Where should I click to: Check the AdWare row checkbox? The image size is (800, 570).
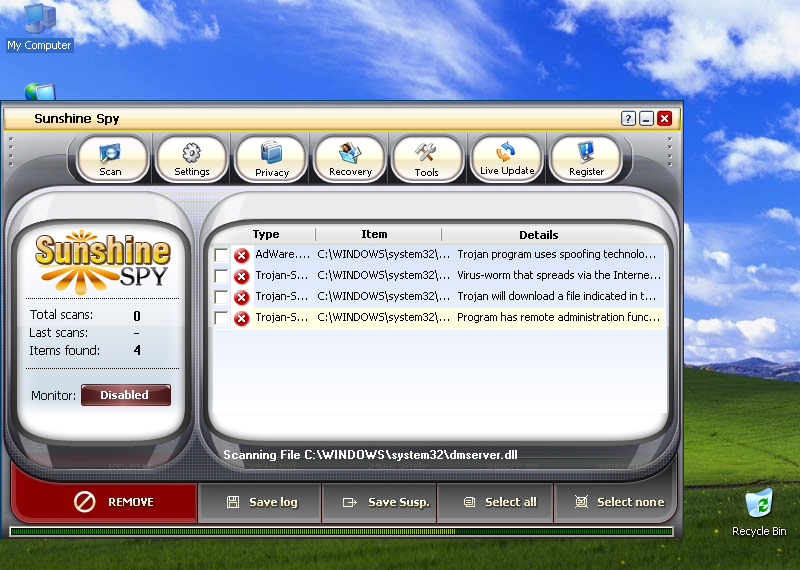pos(221,255)
